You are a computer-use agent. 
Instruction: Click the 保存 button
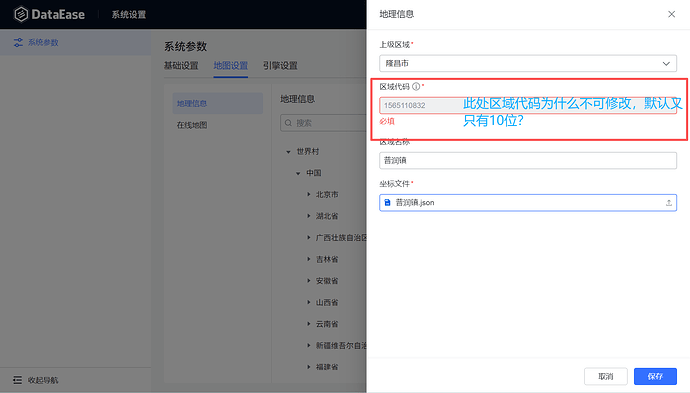pyautogui.click(x=655, y=376)
